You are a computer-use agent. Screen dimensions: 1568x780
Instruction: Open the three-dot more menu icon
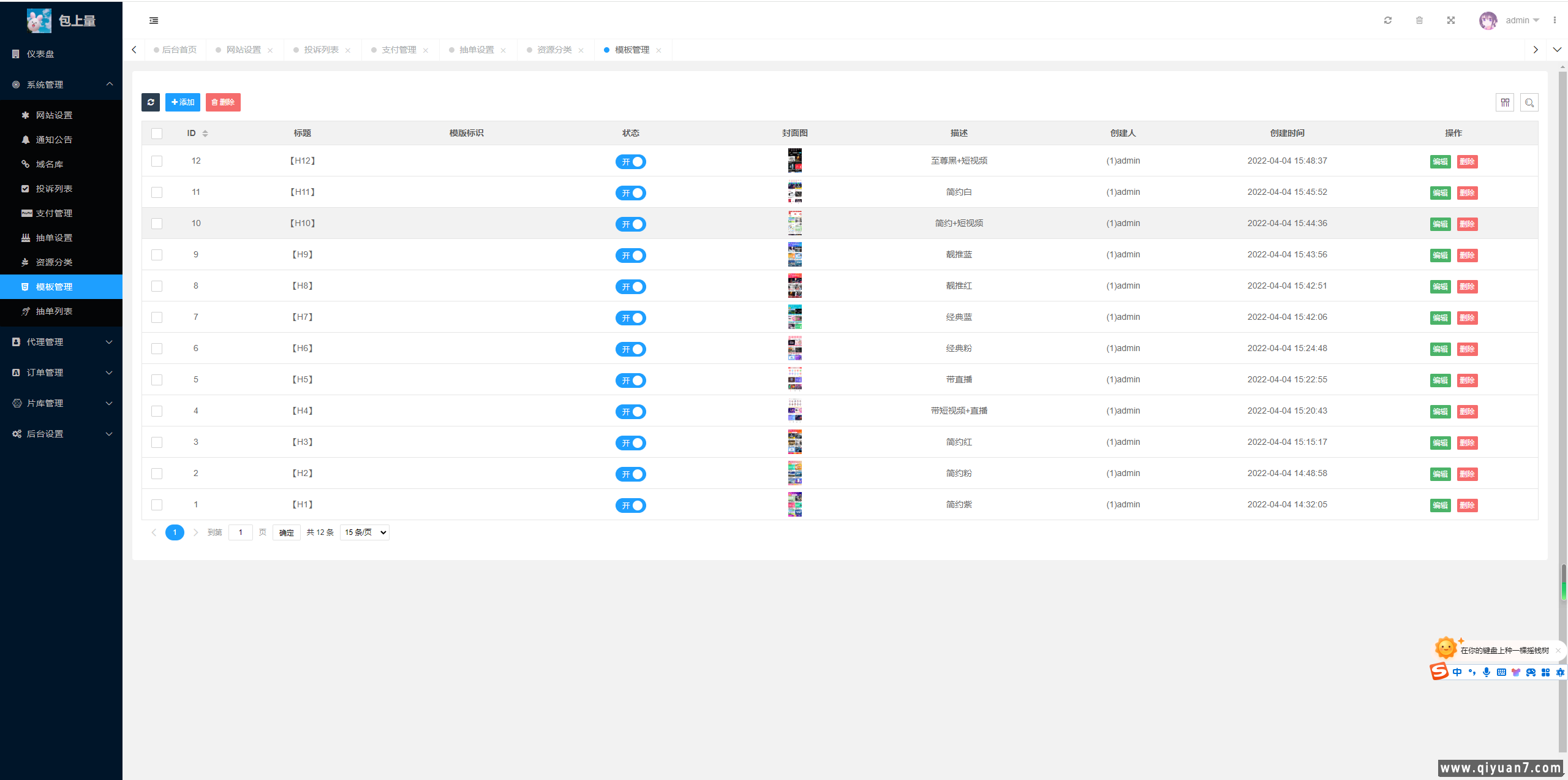(x=1554, y=20)
